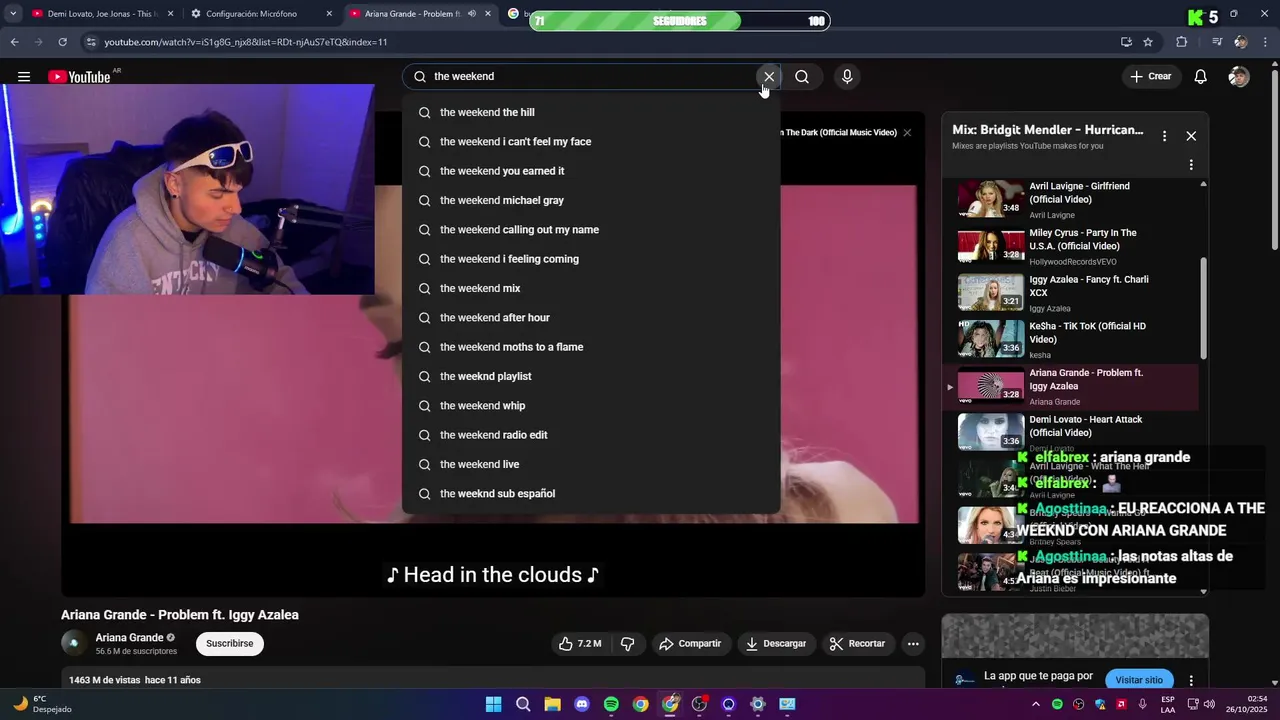Mute the Ariana Grande tab audio
1280x720 pixels.
click(x=472, y=14)
